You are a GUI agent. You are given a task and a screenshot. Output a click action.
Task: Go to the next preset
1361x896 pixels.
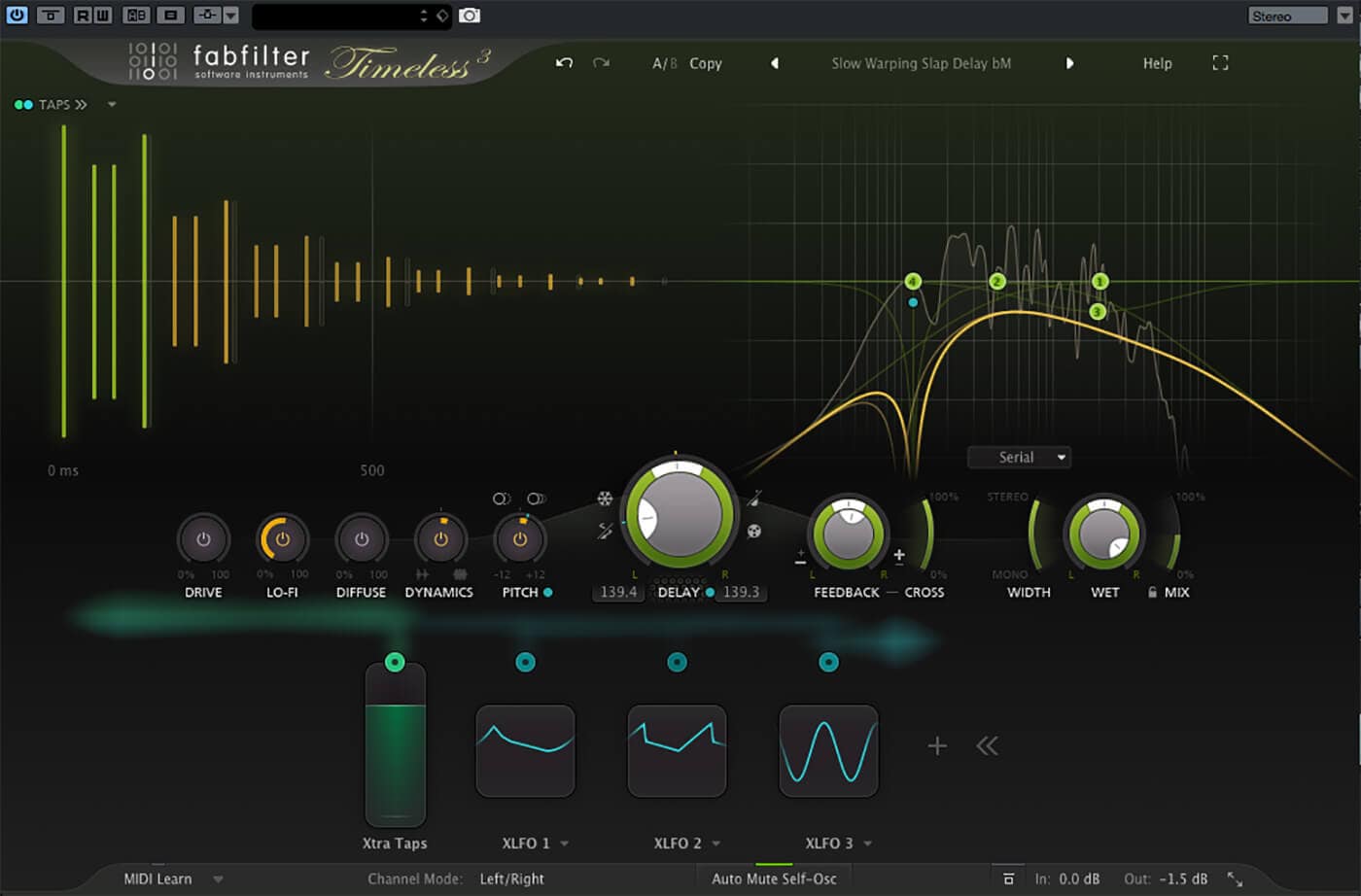pyautogui.click(x=1069, y=63)
